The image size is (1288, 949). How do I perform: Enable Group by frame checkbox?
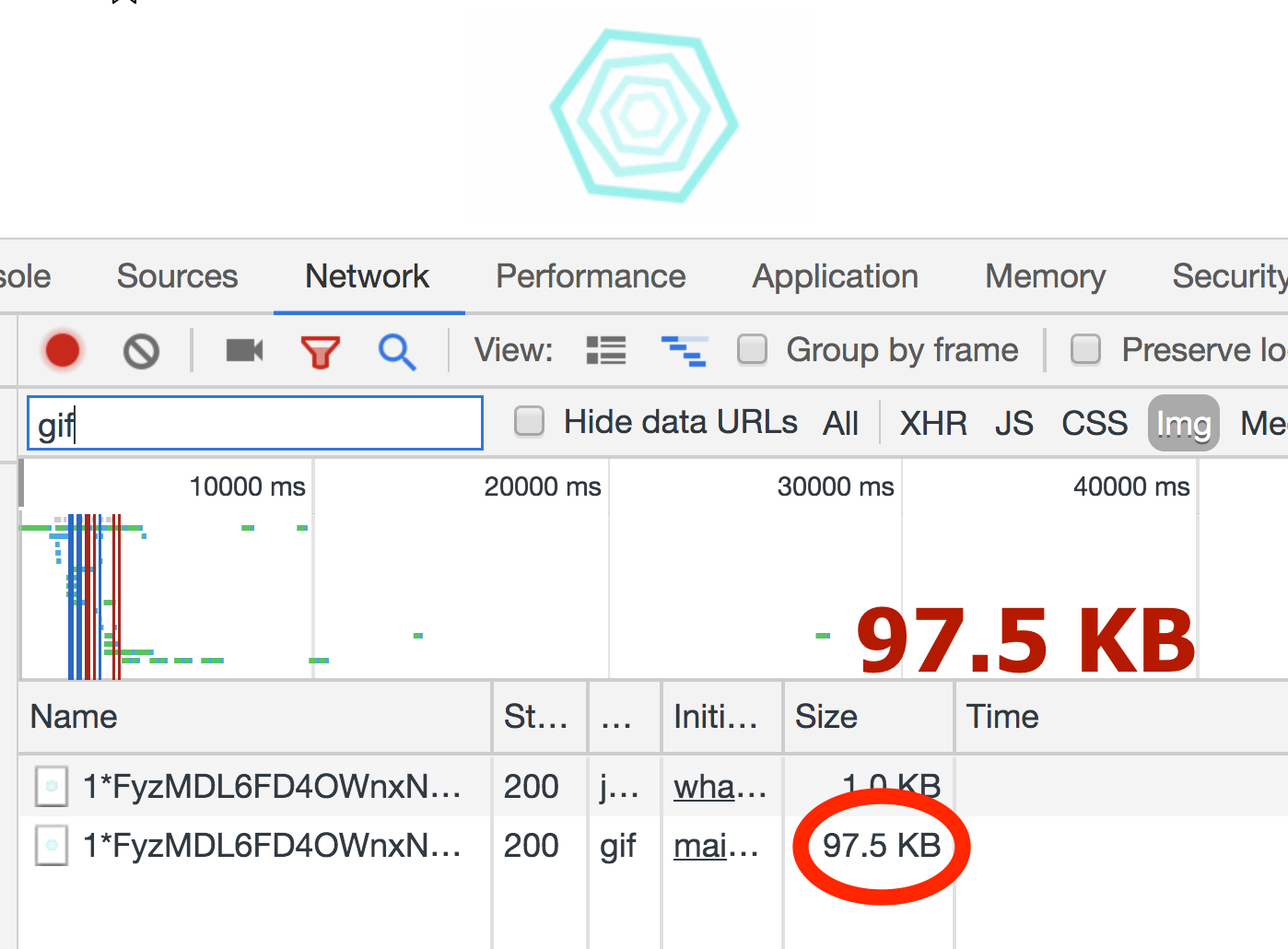click(x=753, y=350)
